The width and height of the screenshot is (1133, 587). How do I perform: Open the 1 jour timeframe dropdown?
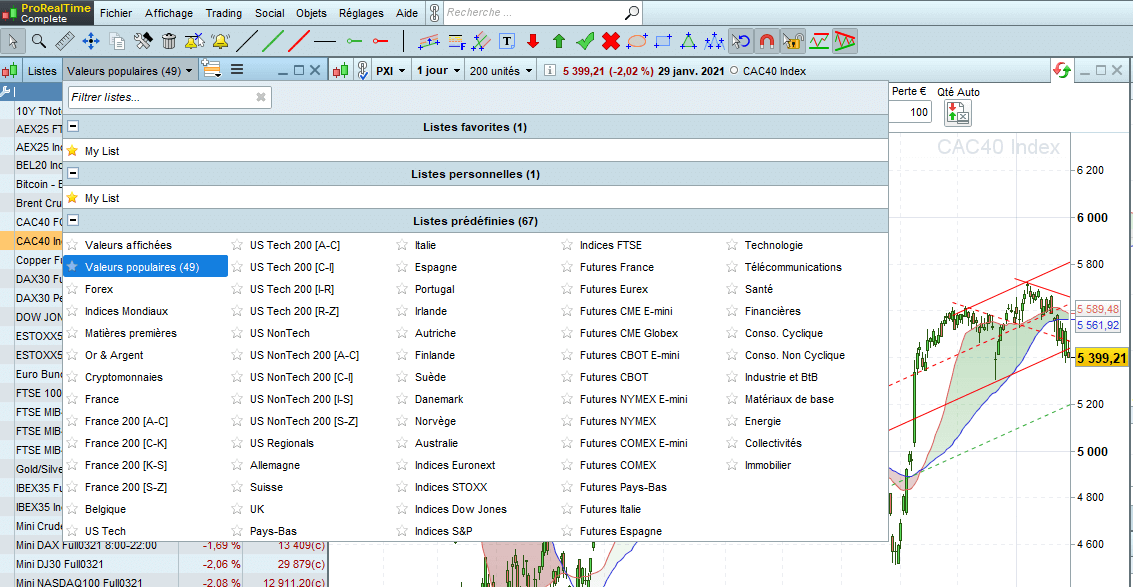coord(438,71)
